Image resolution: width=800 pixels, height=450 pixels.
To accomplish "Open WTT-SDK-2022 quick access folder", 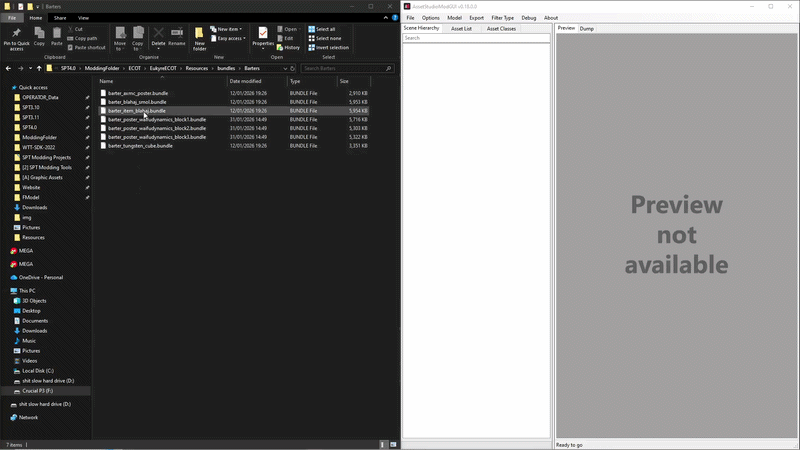I will 38,147.
